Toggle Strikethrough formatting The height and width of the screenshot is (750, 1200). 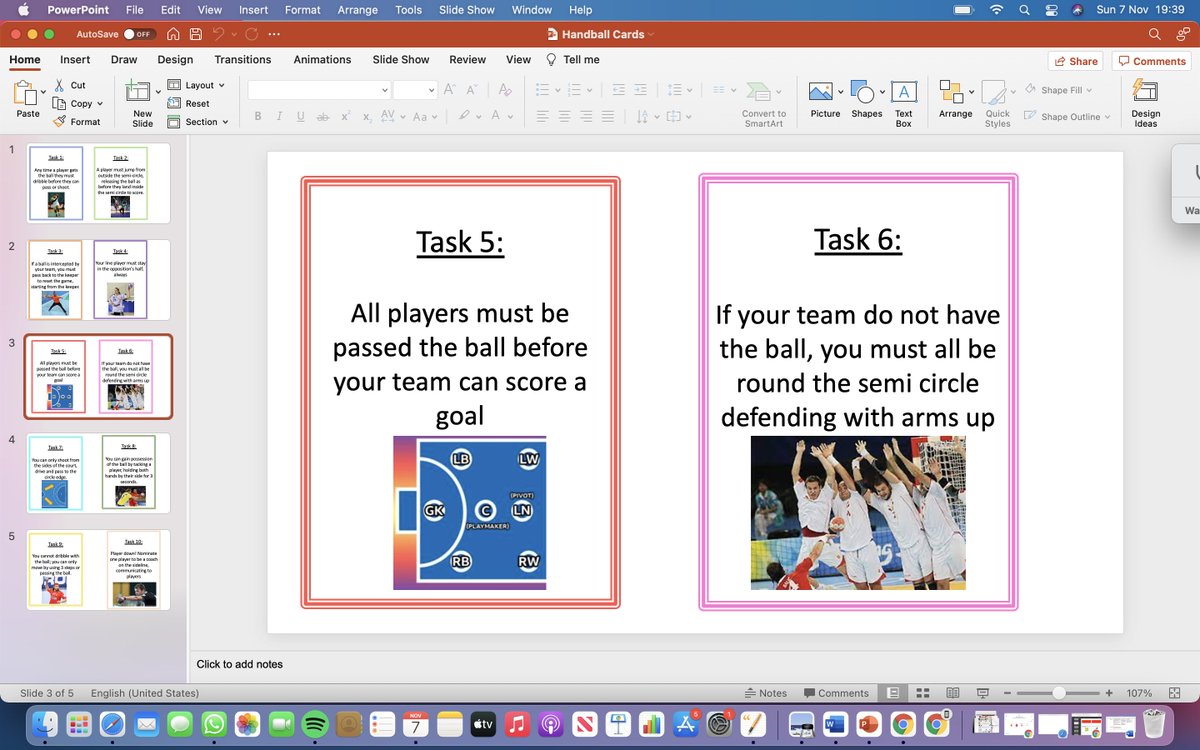tap(322, 117)
